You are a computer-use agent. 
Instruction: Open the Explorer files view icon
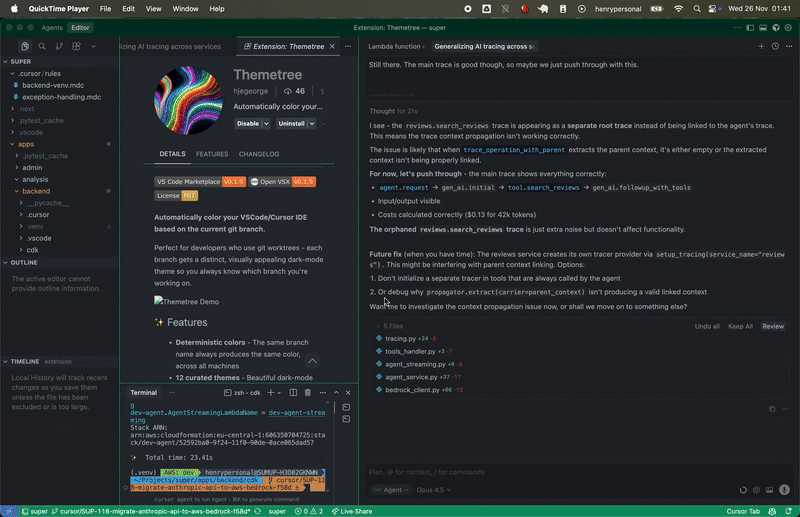[x=24, y=46]
